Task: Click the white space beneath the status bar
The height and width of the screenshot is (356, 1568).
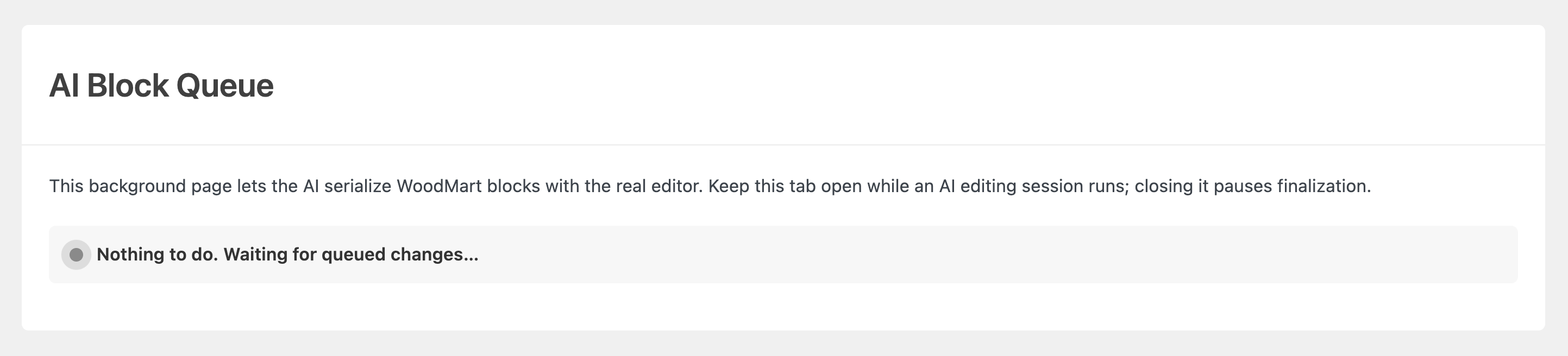Action: point(783,306)
